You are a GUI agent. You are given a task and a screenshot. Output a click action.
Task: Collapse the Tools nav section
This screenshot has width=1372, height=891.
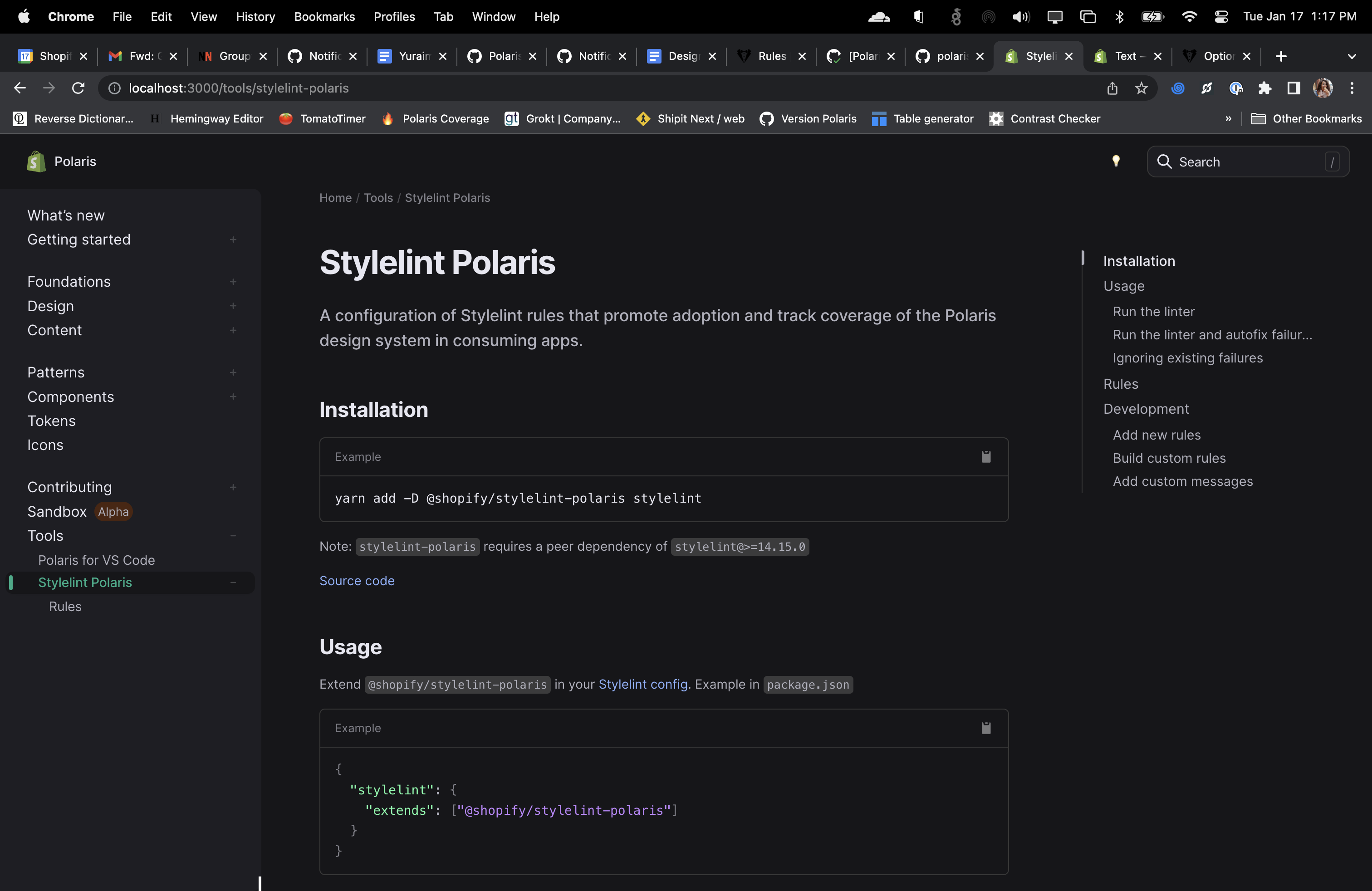pos(233,536)
